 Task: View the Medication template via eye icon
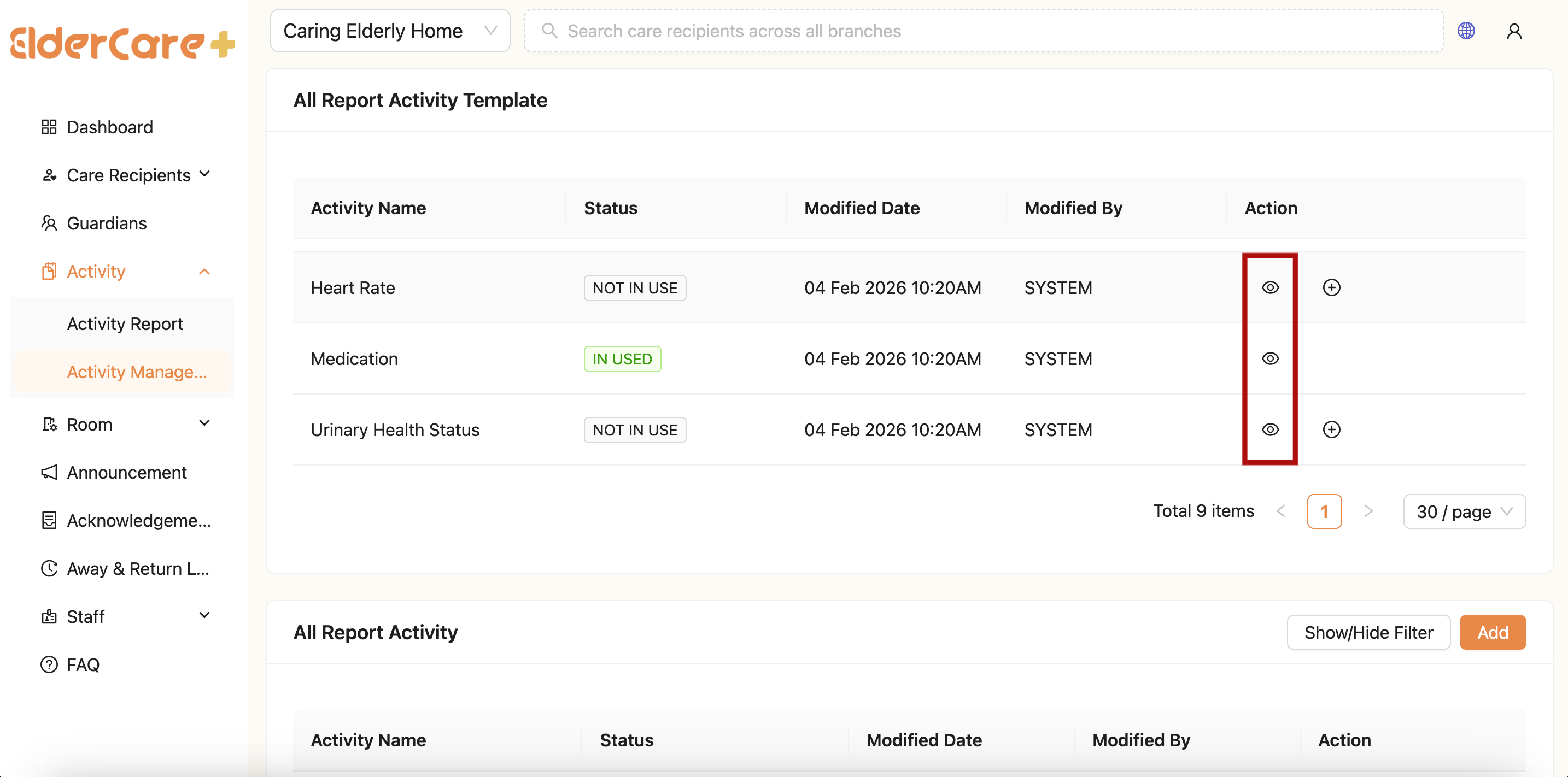click(x=1269, y=359)
